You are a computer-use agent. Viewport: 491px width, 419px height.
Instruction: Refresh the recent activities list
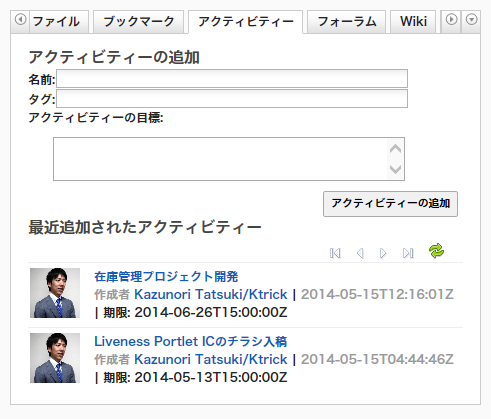tap(436, 251)
